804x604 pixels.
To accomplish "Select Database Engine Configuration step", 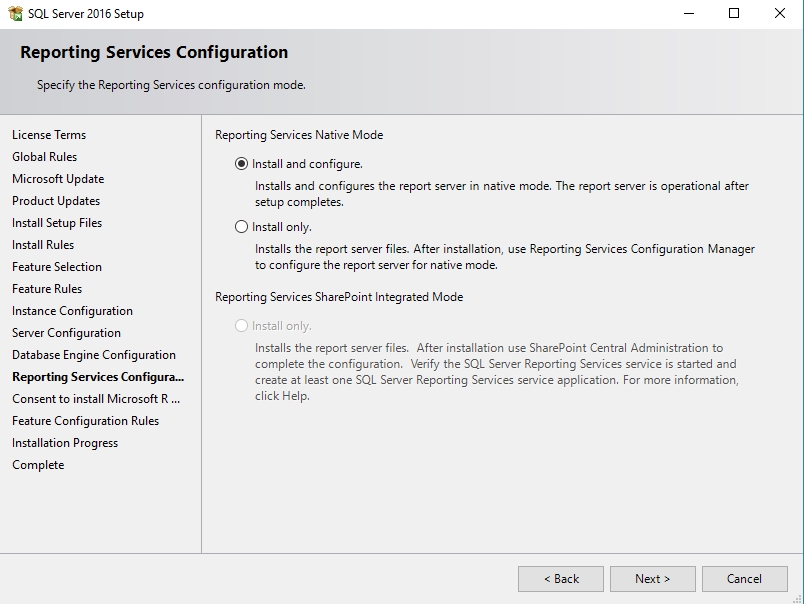I will point(94,355).
